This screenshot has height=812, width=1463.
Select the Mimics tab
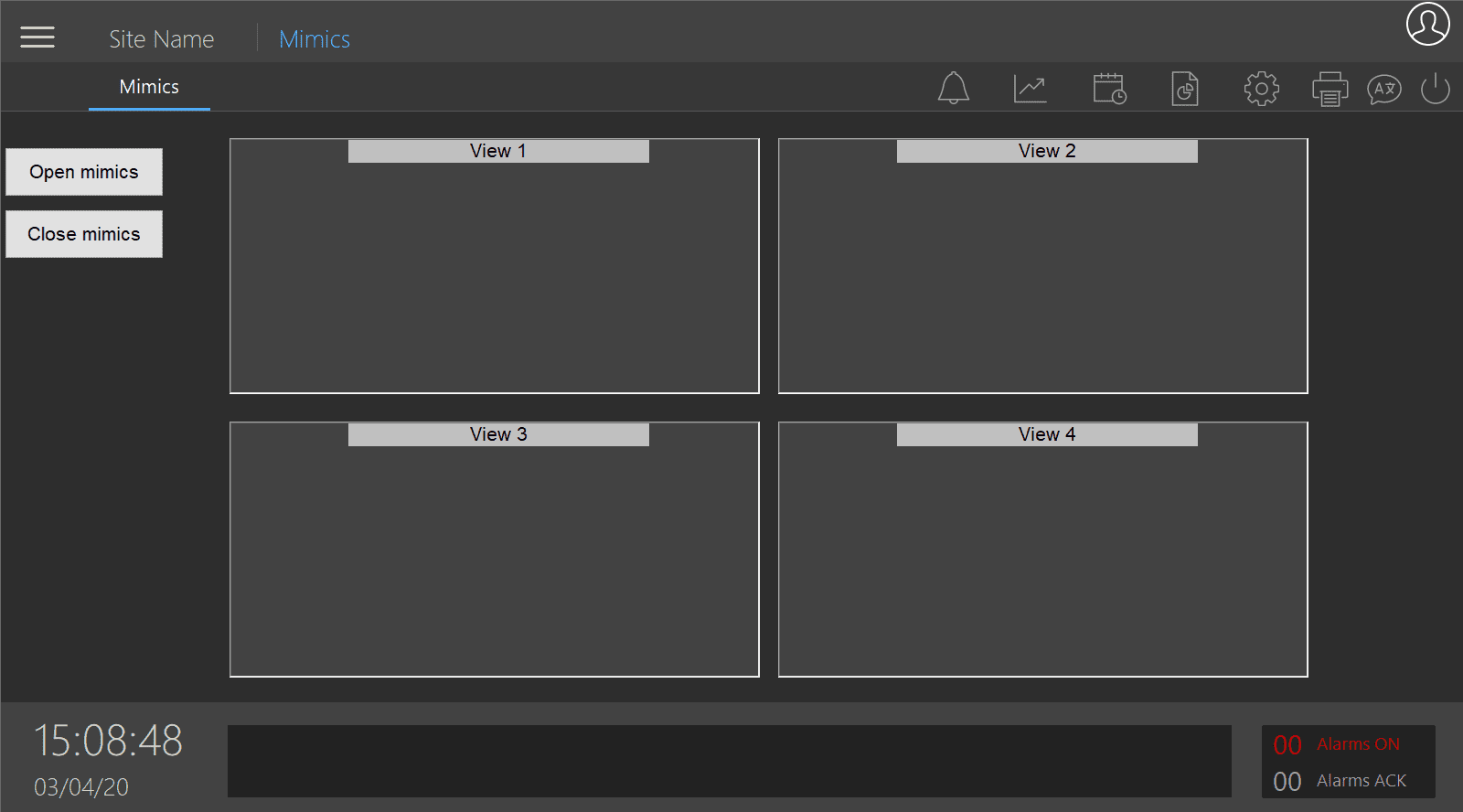click(149, 87)
